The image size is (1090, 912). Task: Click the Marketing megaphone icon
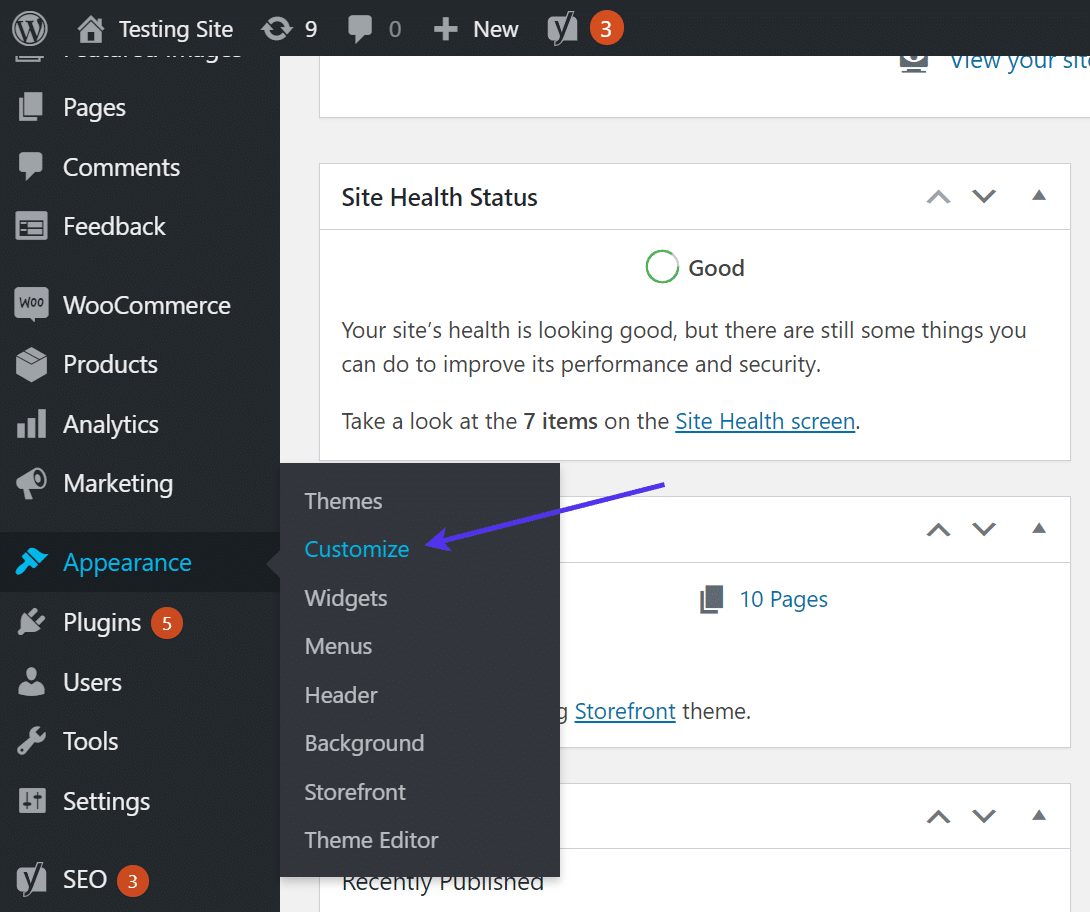point(32,483)
